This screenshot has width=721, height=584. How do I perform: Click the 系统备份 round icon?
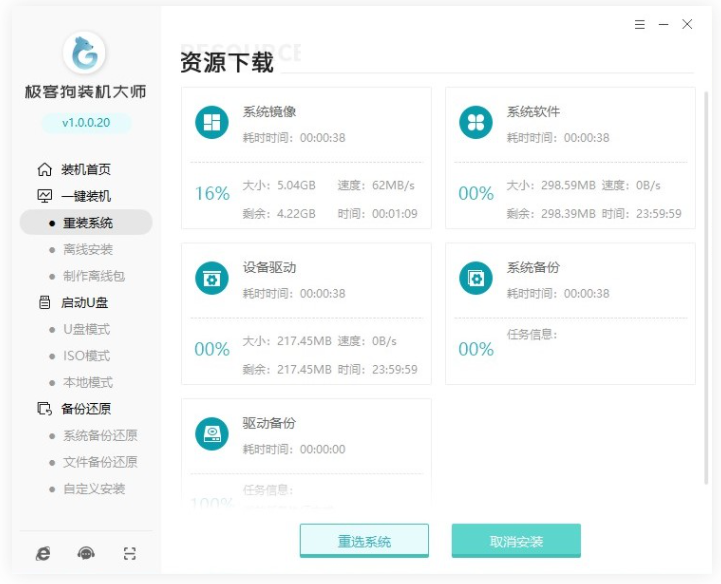point(475,279)
